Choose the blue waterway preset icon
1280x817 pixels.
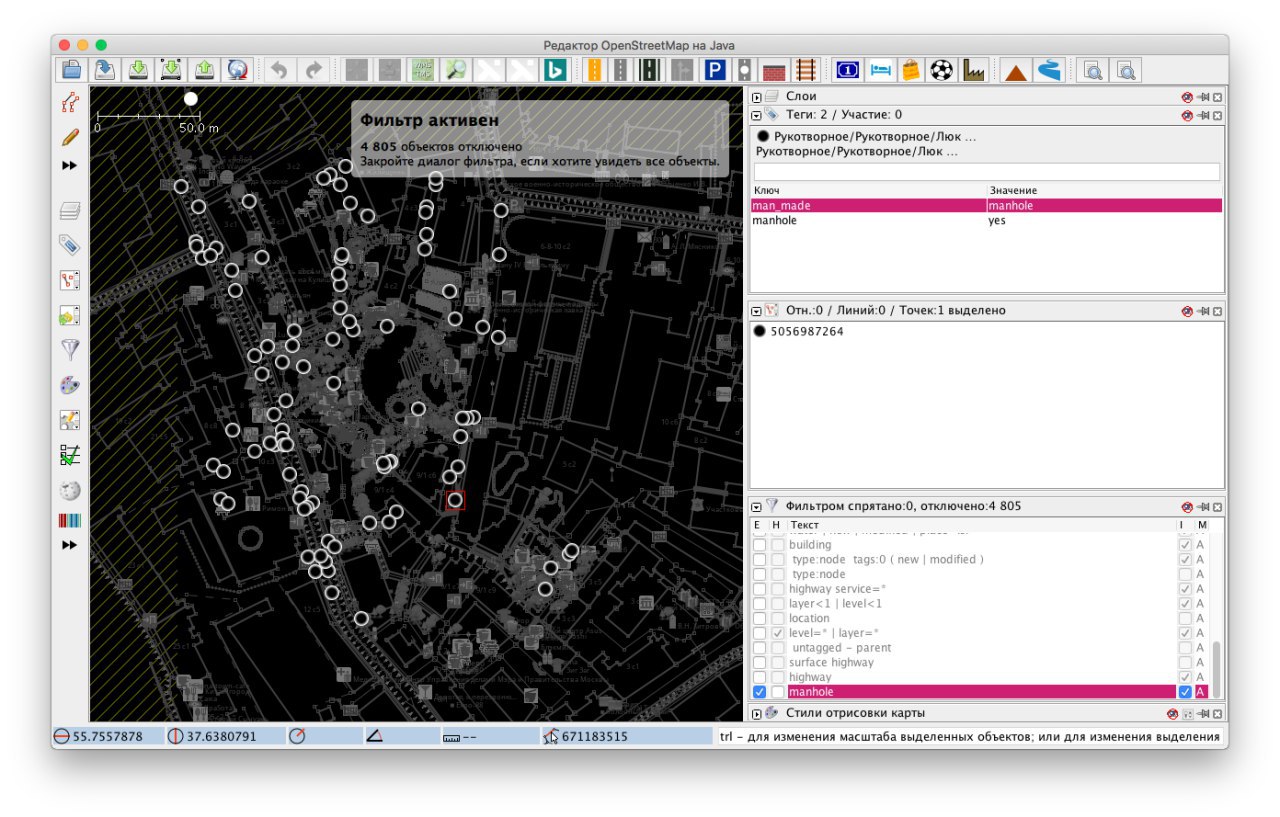pos(1048,70)
